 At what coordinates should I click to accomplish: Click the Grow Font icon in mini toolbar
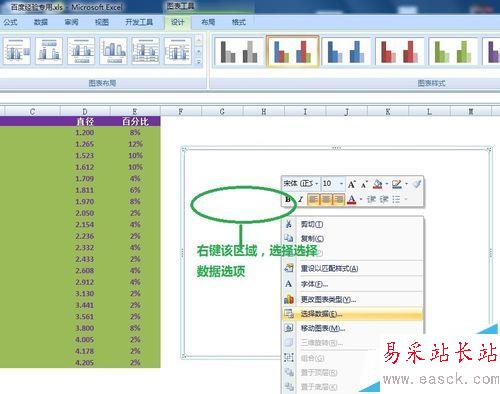351,184
